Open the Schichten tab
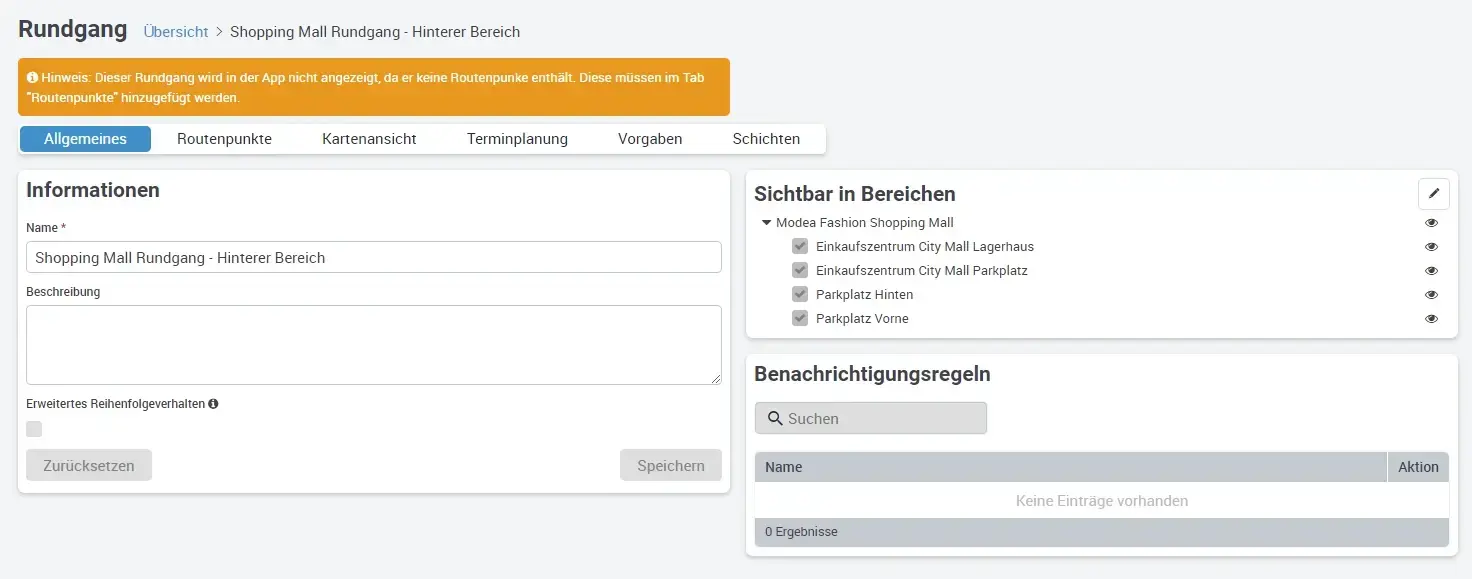This screenshot has width=1472, height=579. [x=765, y=138]
